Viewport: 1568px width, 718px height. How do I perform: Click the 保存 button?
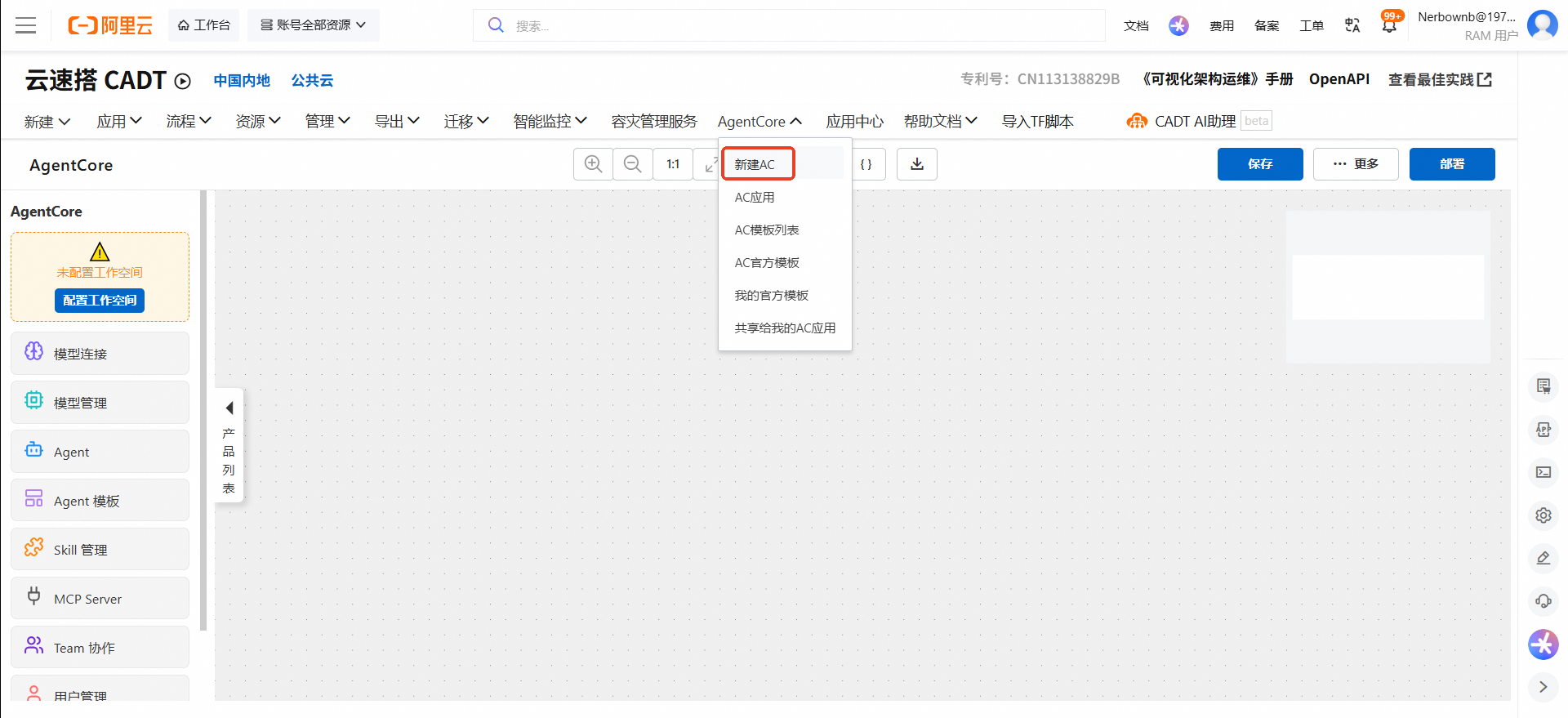coord(1260,164)
